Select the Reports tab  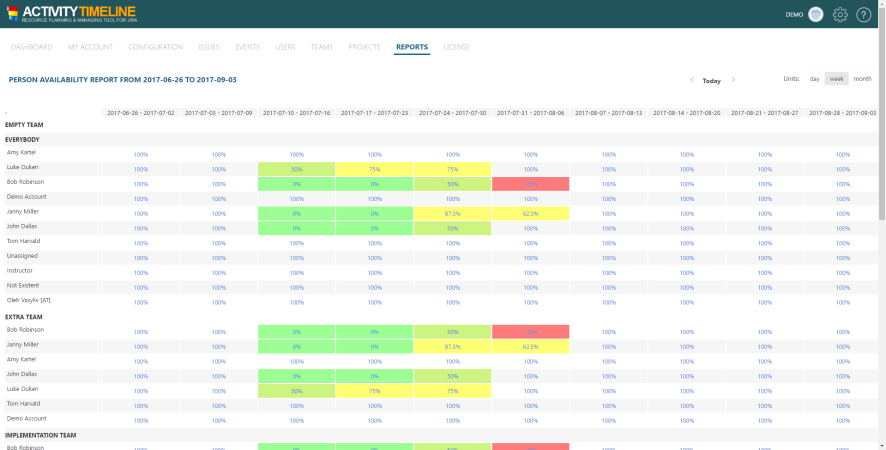pyautogui.click(x=412, y=47)
